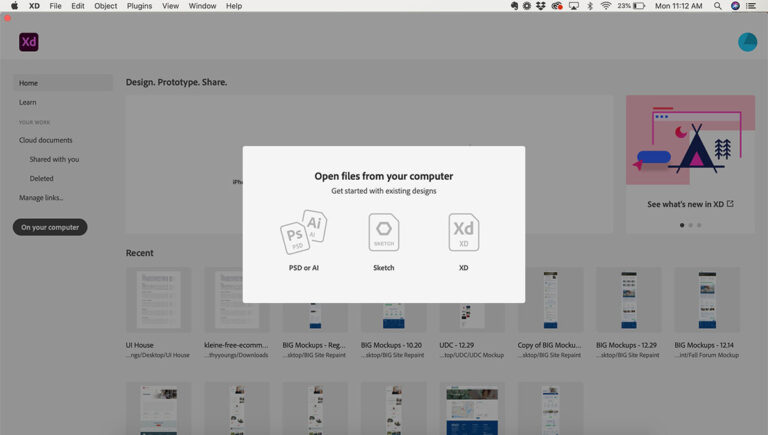Open the Object menu
Image resolution: width=768 pixels, height=435 pixels.
point(105,6)
